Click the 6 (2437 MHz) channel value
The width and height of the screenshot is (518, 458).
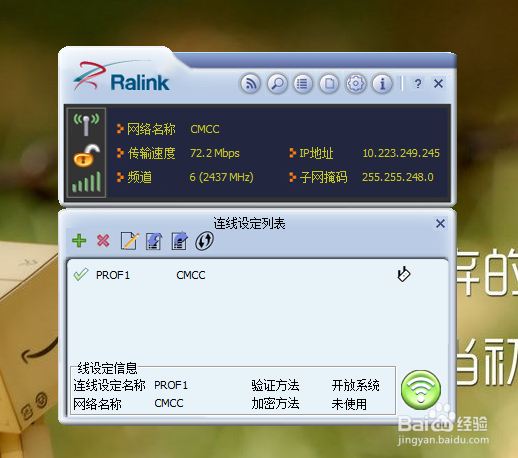pos(221,177)
